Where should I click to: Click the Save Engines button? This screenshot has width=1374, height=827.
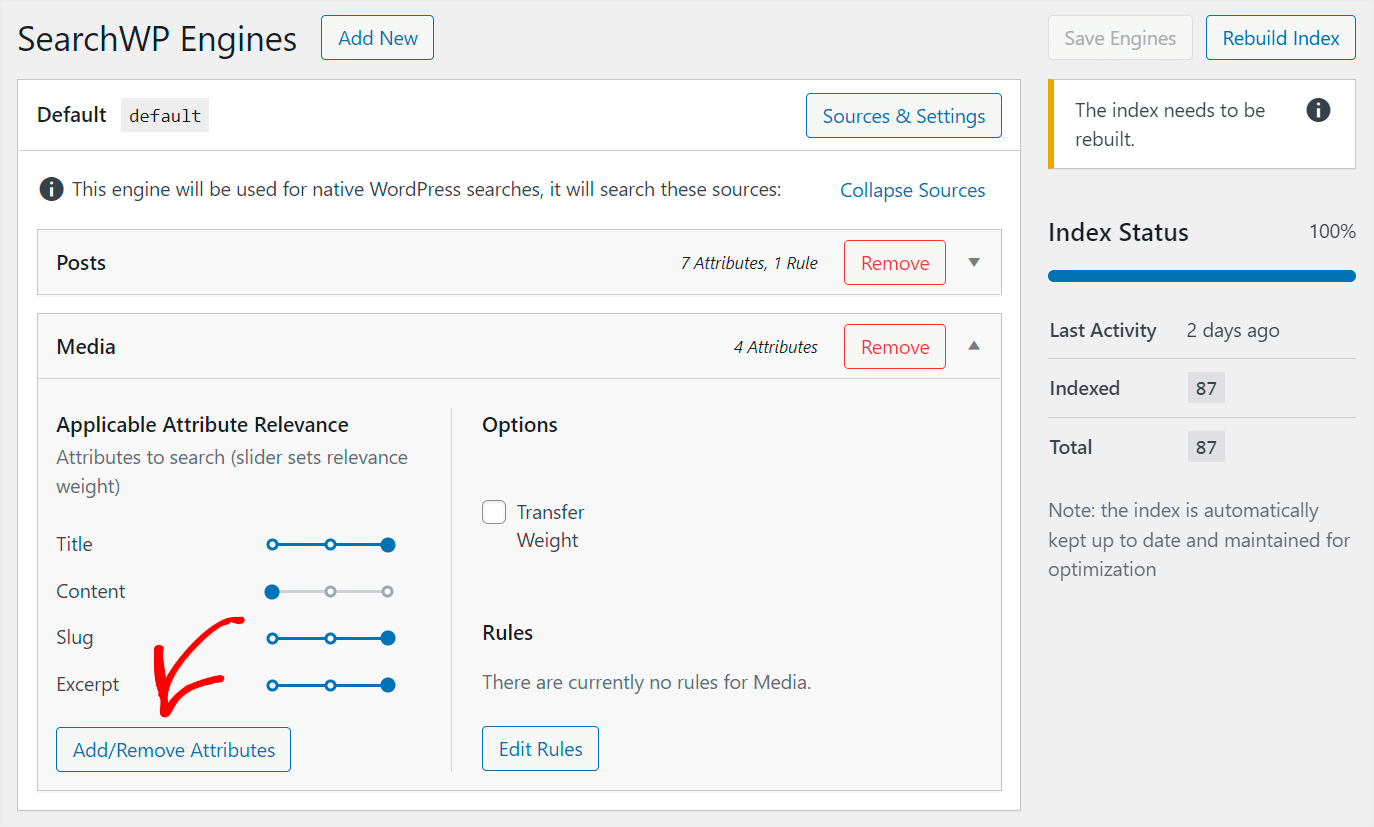point(1120,38)
